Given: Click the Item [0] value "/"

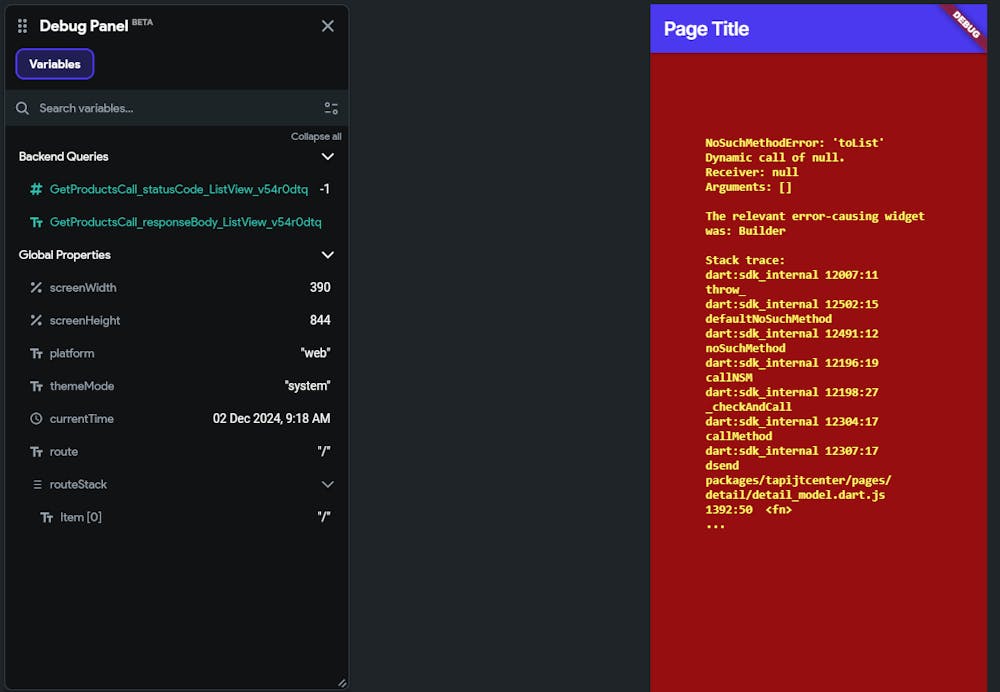Looking at the screenshot, I should pos(324,518).
